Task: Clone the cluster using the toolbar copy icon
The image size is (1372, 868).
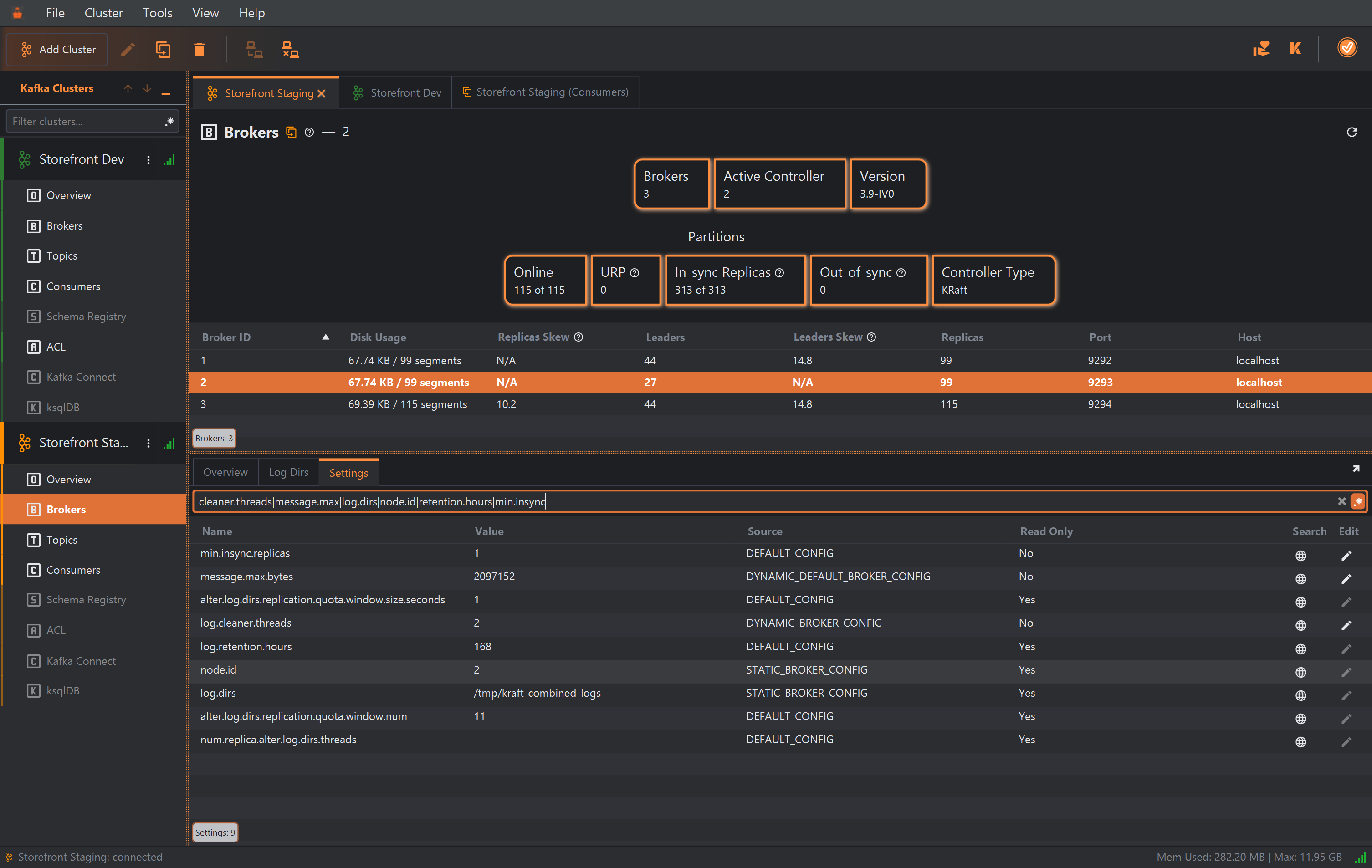Action: point(163,50)
